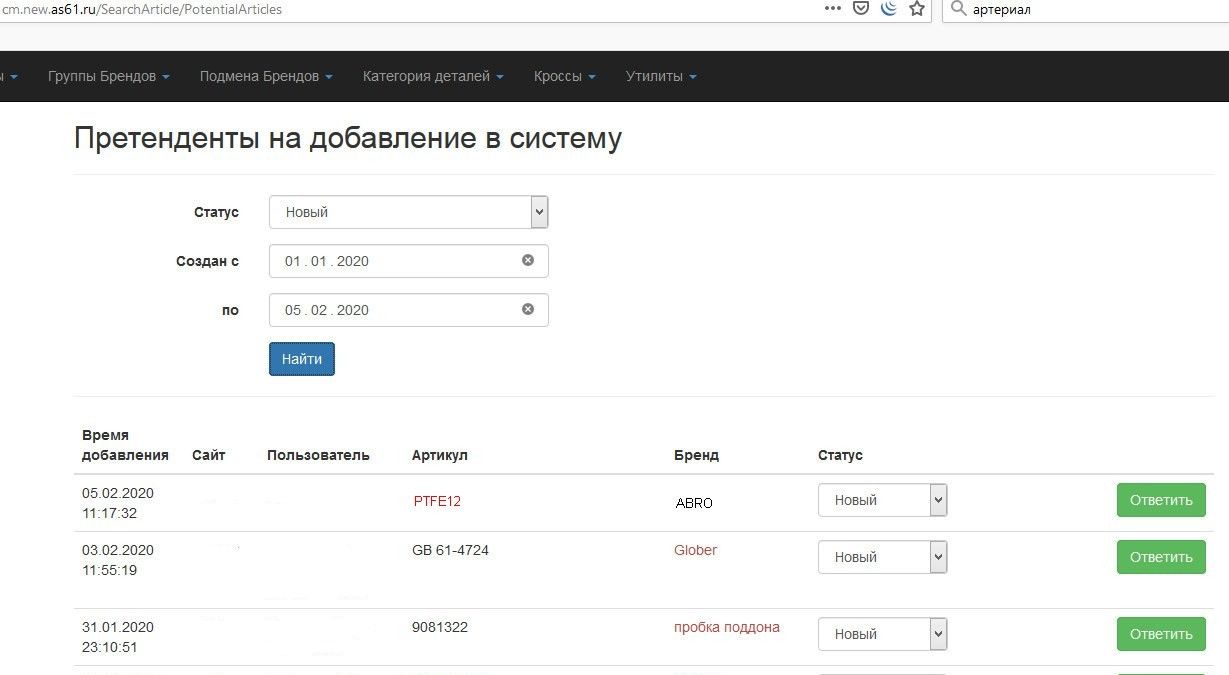Open status dropdown for GB 61-4724 row
Viewport: 1229px width, 675px height.
[x=882, y=557]
